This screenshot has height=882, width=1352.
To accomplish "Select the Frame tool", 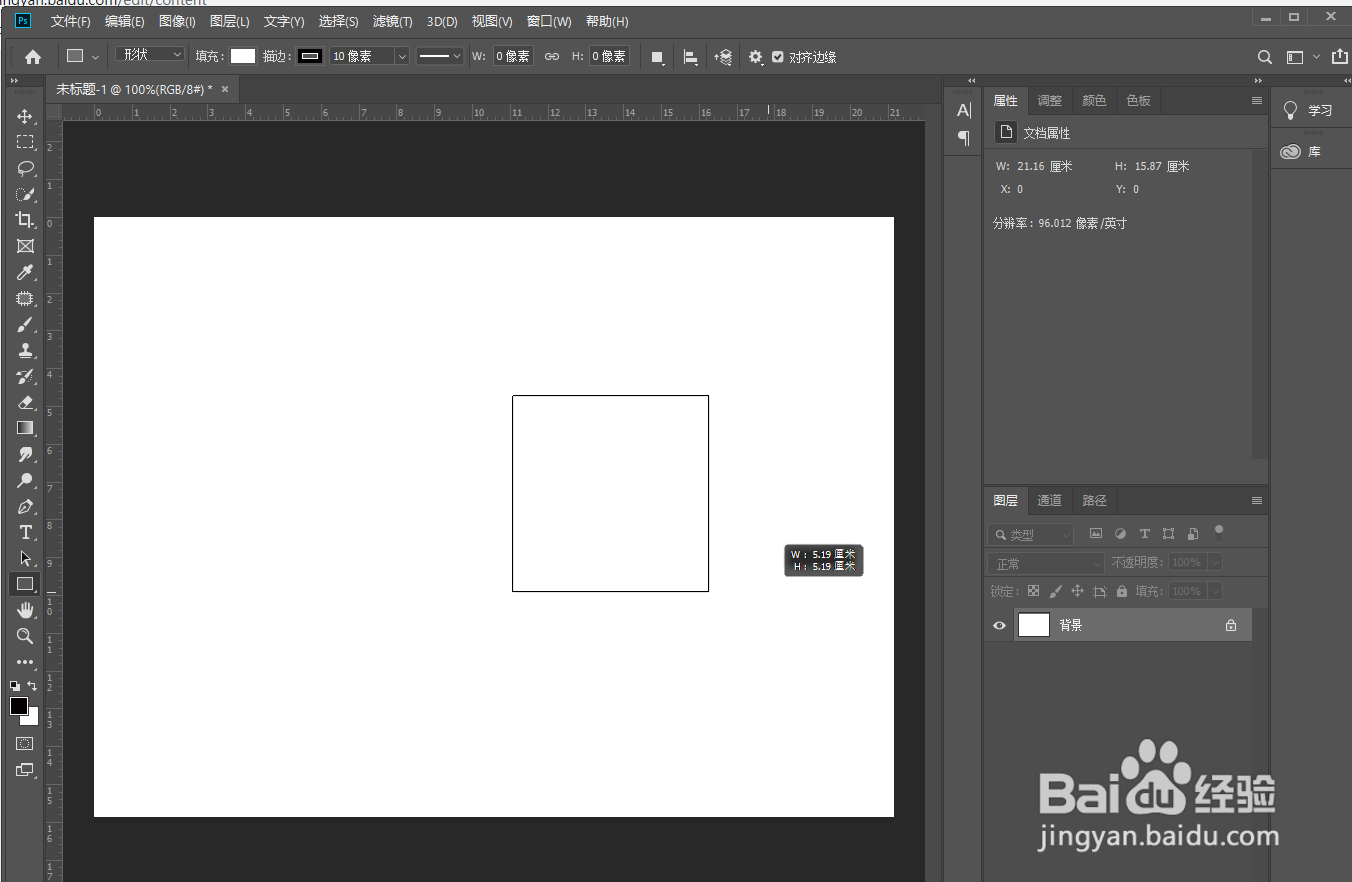I will click(25, 246).
